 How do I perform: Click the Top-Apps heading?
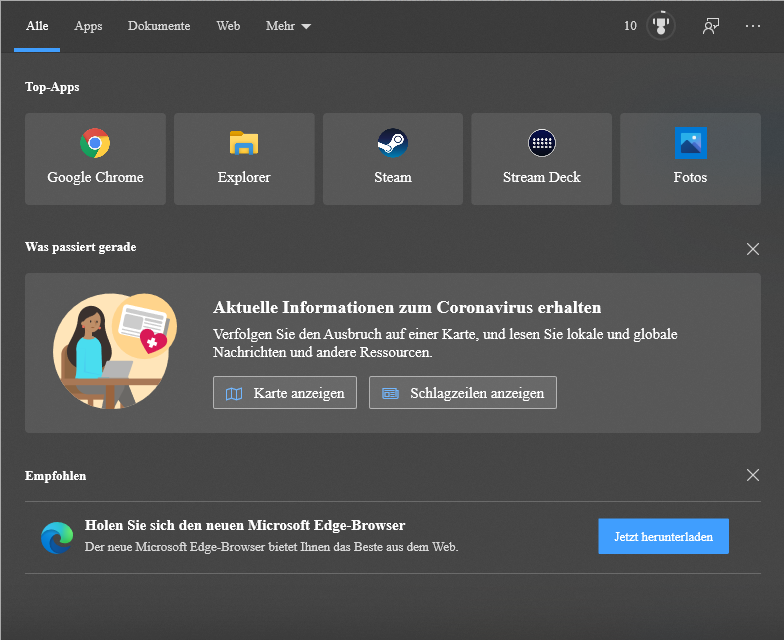click(x=52, y=87)
